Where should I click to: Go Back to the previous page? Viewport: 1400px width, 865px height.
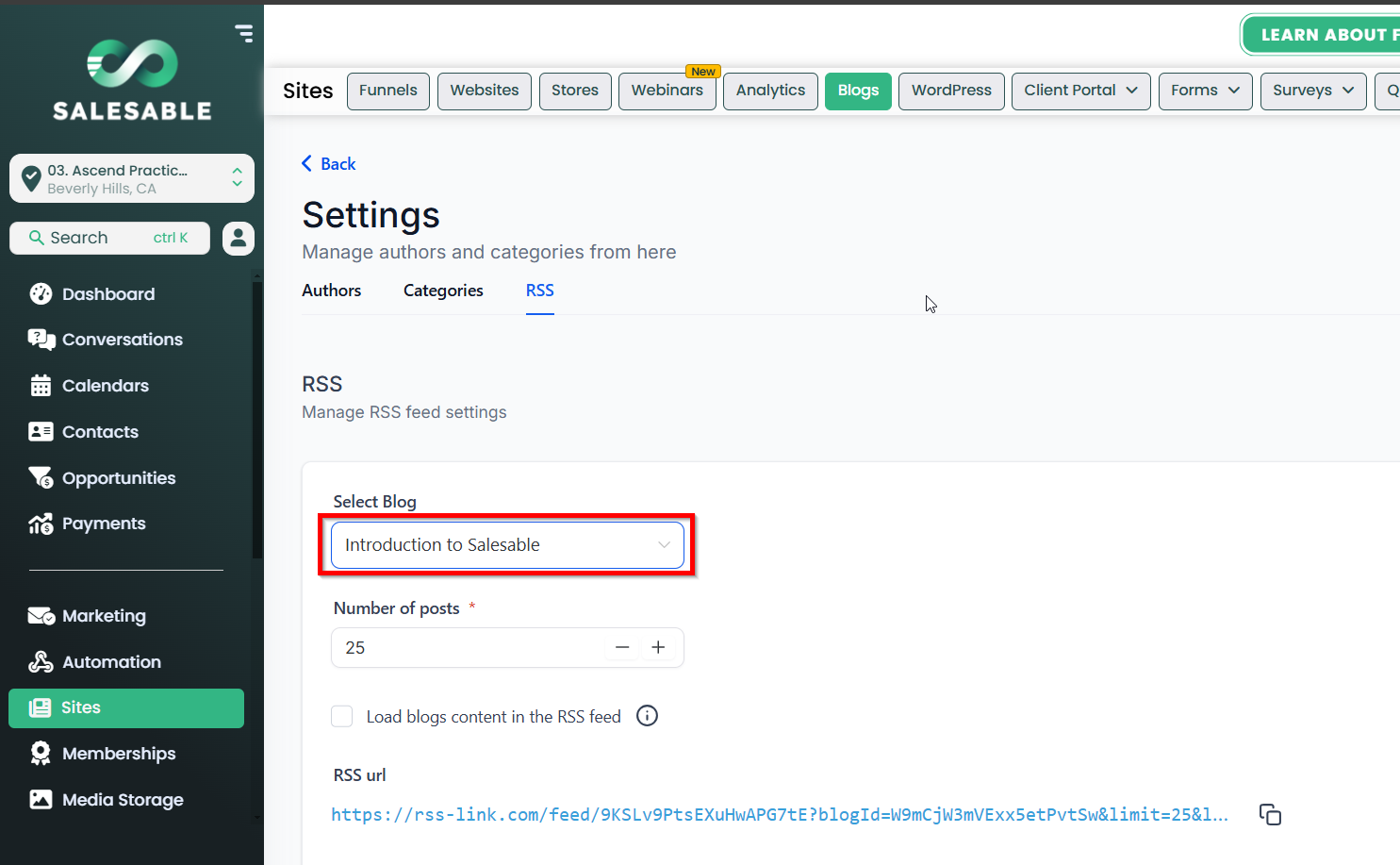coord(328,164)
